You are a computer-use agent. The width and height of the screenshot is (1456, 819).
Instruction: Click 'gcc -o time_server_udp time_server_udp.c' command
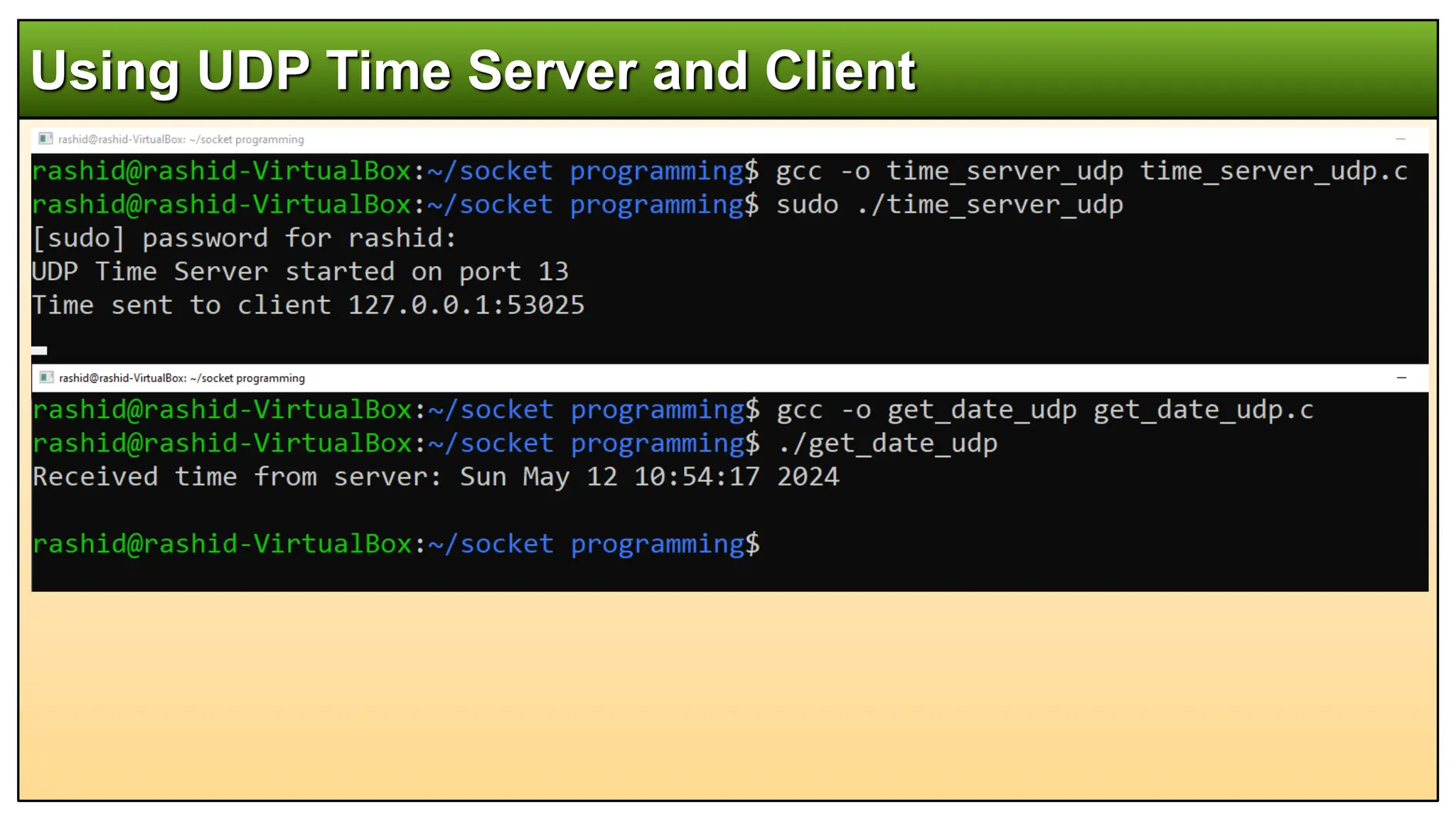[x=1091, y=171]
